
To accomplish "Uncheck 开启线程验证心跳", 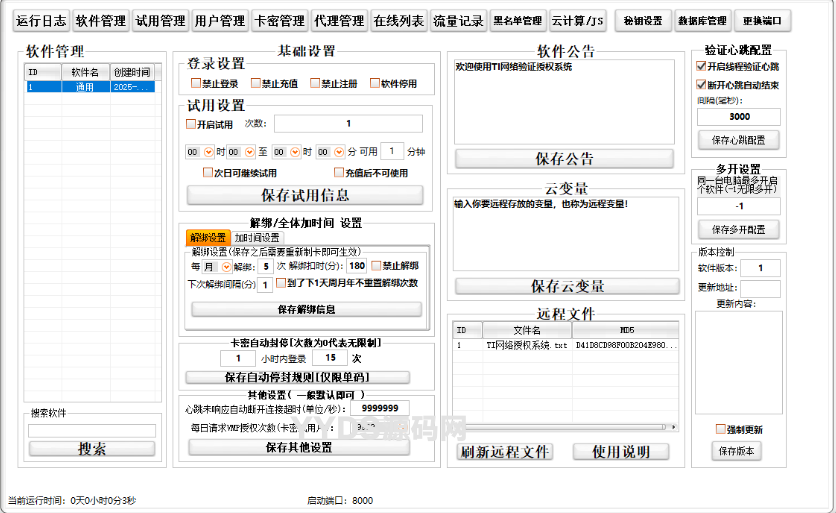I will pyautogui.click(x=702, y=65).
